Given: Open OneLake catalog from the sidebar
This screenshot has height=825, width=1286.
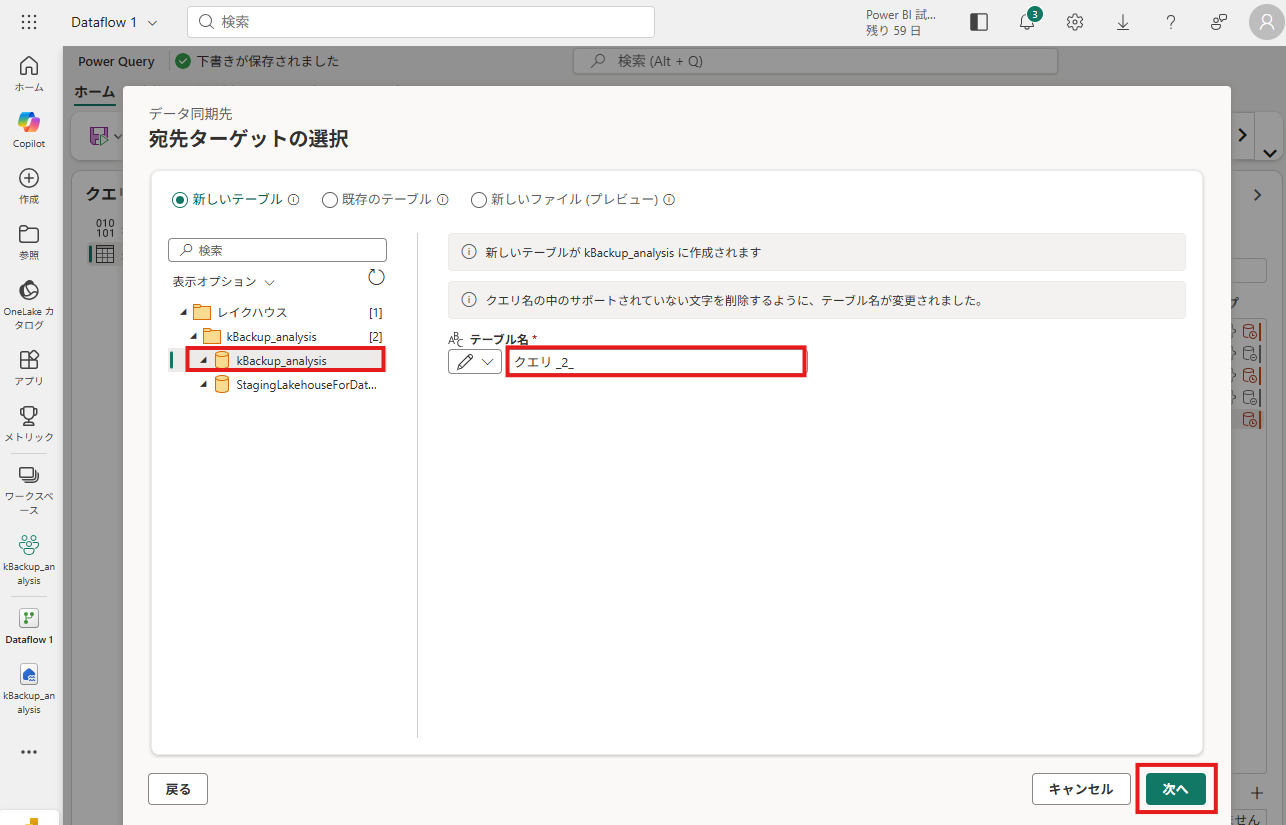Looking at the screenshot, I should pos(29,304).
